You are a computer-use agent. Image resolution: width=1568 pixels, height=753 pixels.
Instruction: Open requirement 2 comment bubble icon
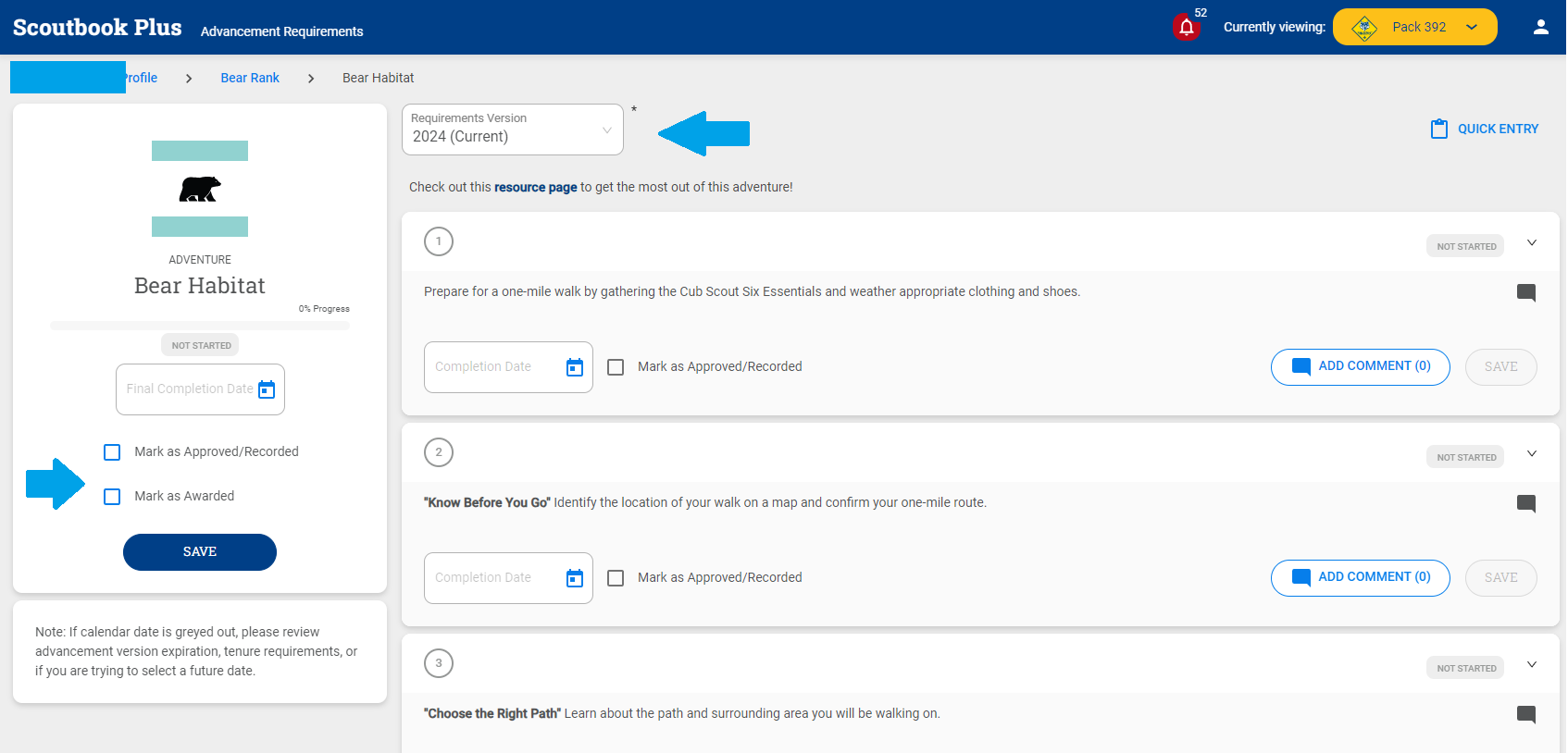1526,503
